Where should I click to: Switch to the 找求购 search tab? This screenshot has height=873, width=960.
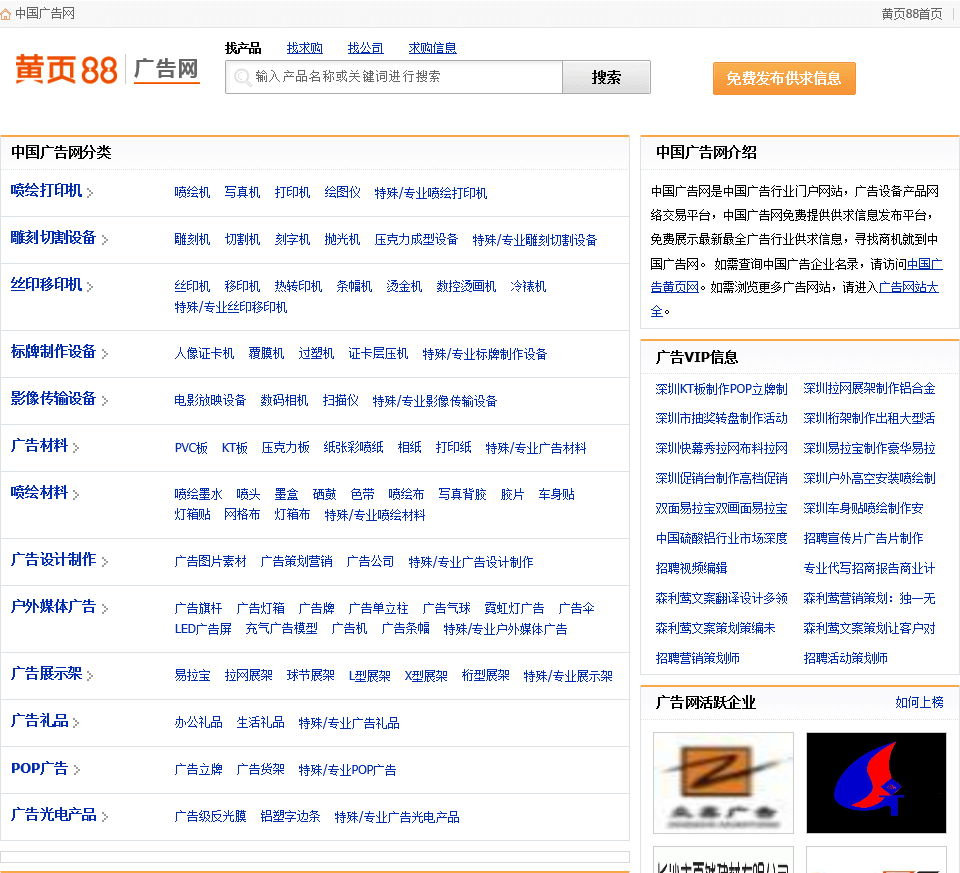tap(304, 48)
